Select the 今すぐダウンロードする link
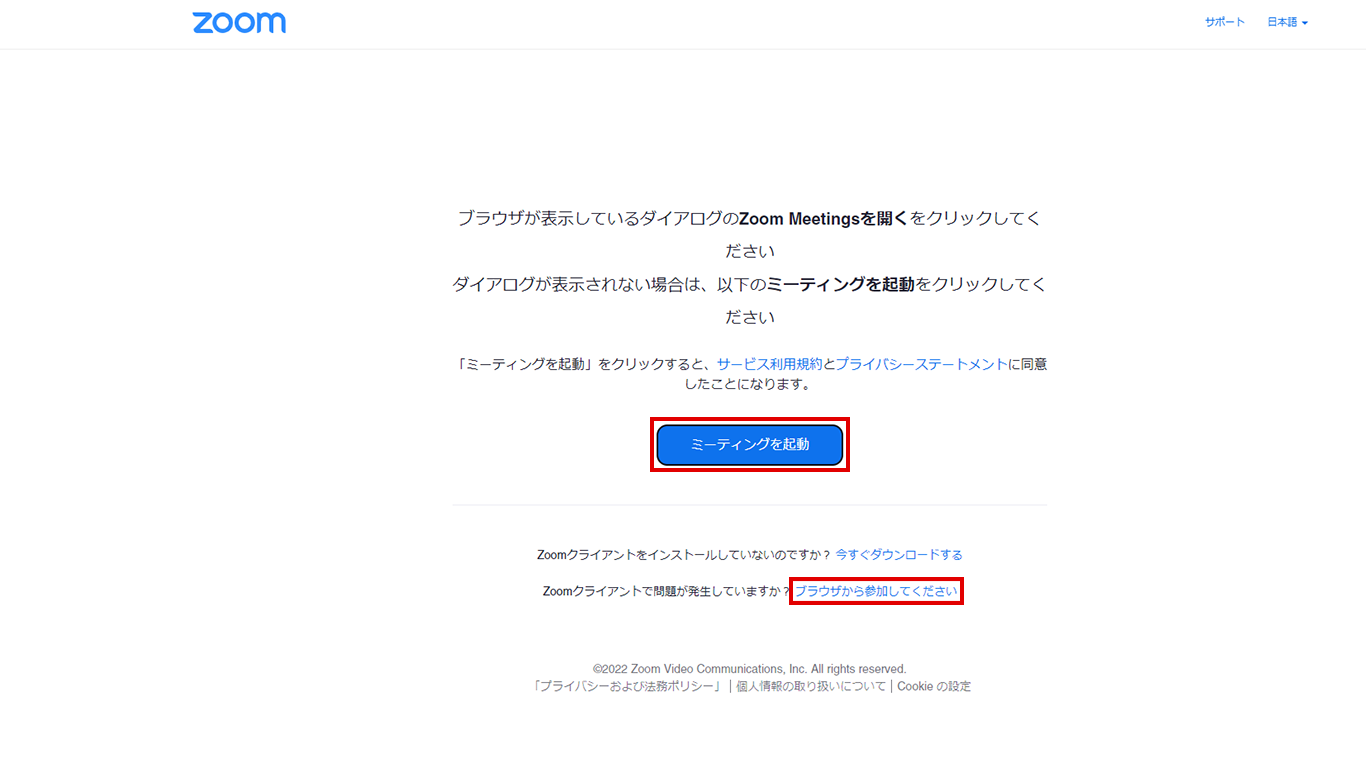The image size is (1366, 768). pos(899,554)
